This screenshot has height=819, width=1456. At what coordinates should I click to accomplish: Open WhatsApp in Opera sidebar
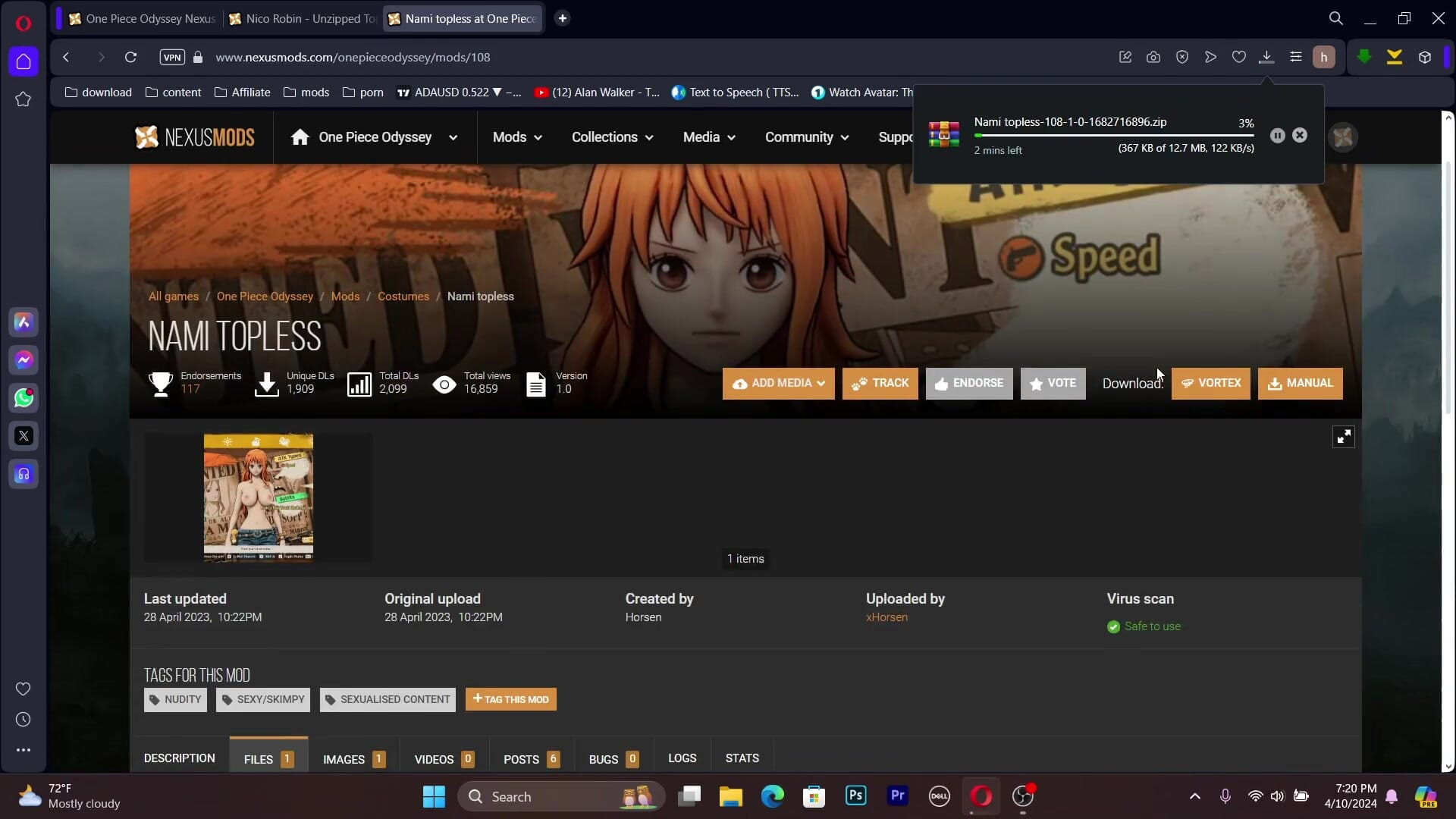coord(24,398)
